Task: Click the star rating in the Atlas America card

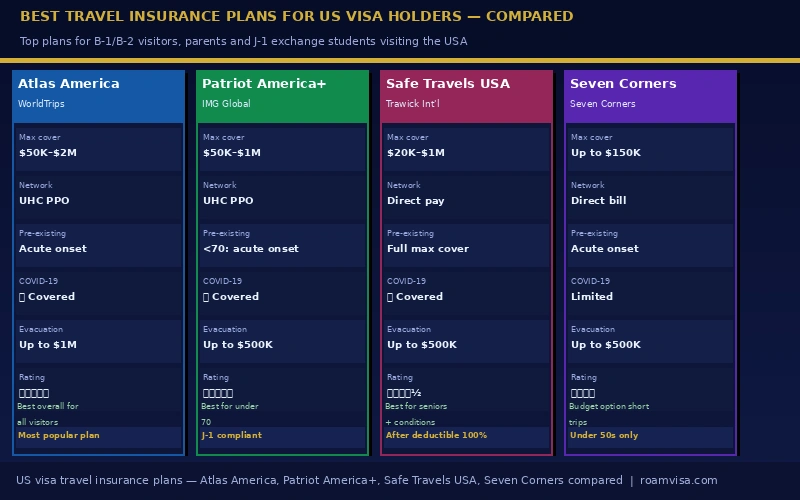Action: click(34, 393)
